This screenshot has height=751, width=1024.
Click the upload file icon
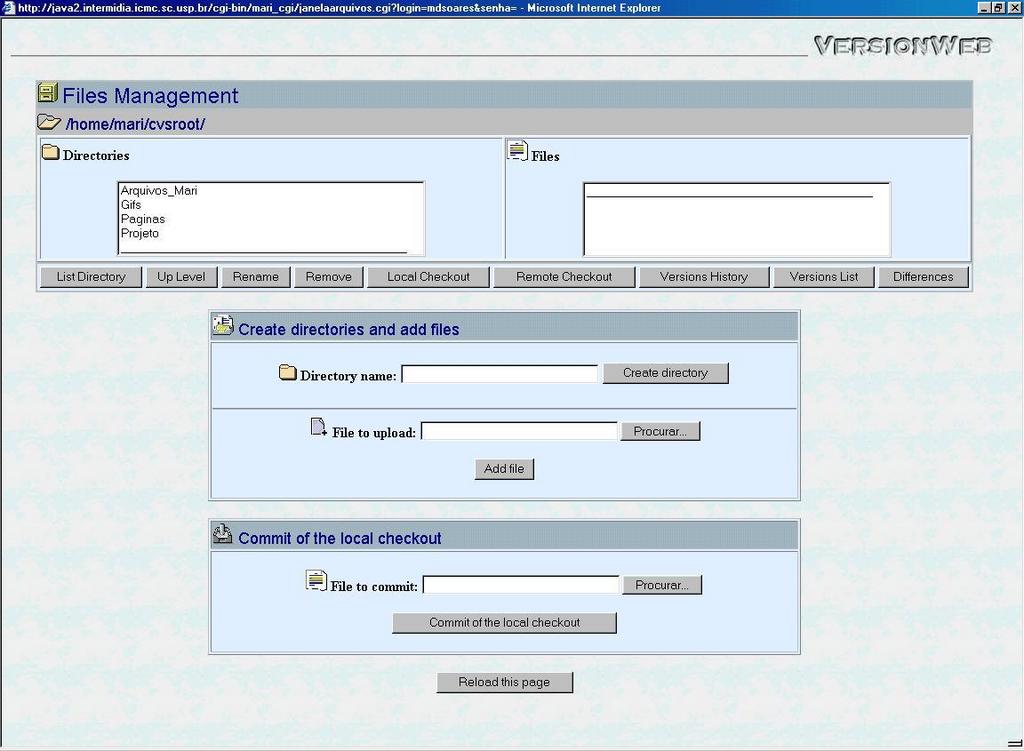(319, 428)
